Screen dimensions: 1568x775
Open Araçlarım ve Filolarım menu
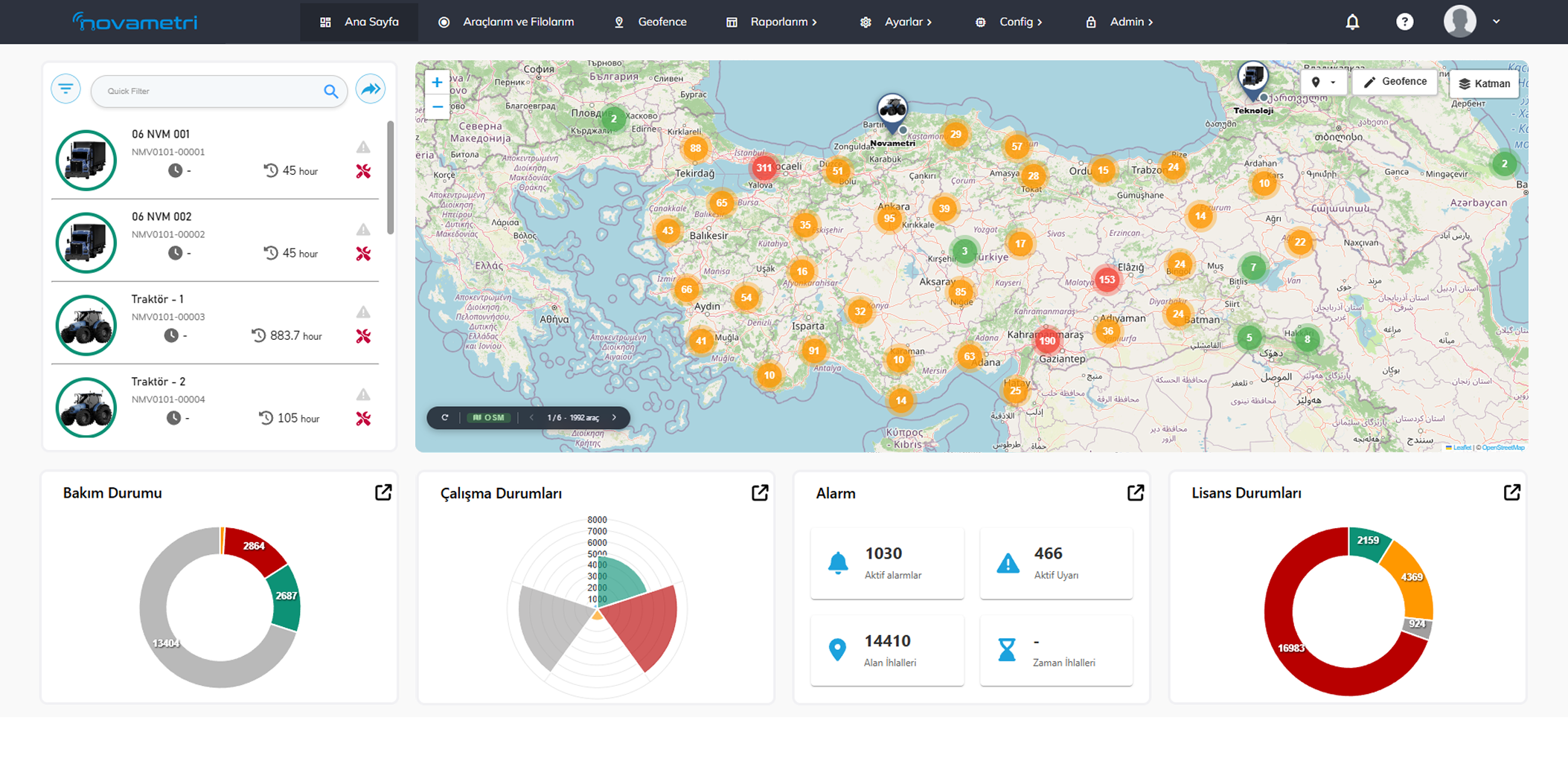click(518, 22)
